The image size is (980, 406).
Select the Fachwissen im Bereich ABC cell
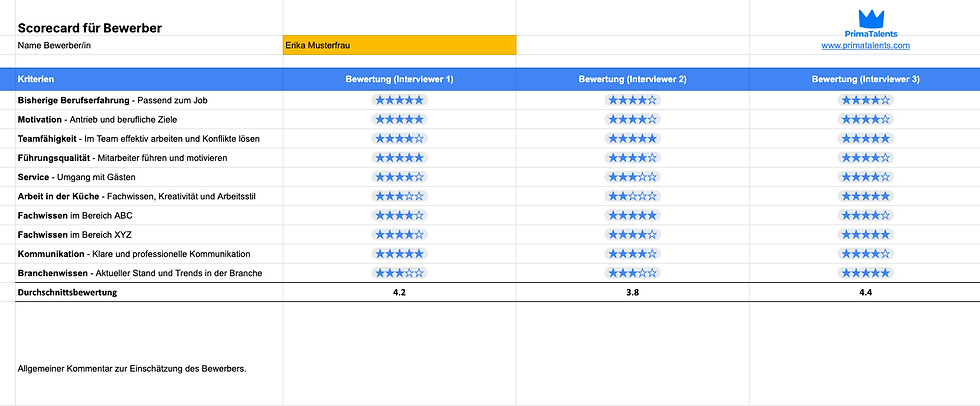[x=149, y=215]
